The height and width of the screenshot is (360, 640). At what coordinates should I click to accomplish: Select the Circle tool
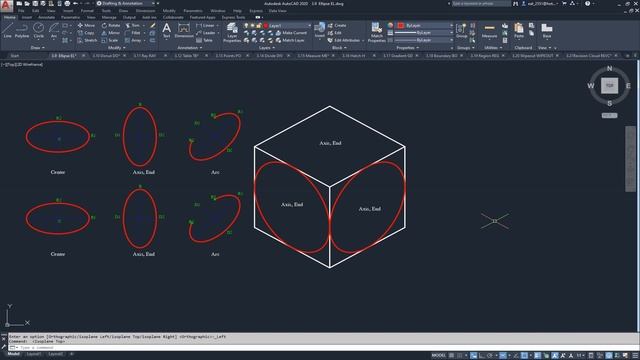[38, 30]
